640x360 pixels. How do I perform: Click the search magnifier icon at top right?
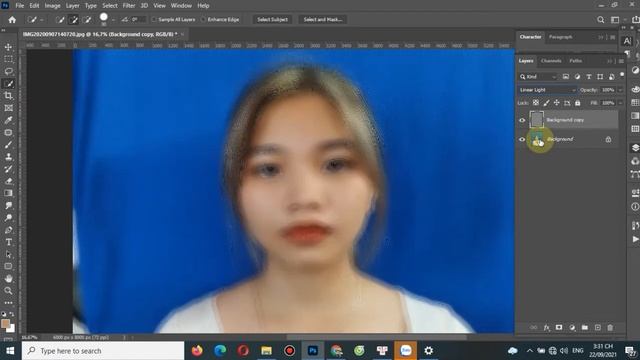(600, 20)
